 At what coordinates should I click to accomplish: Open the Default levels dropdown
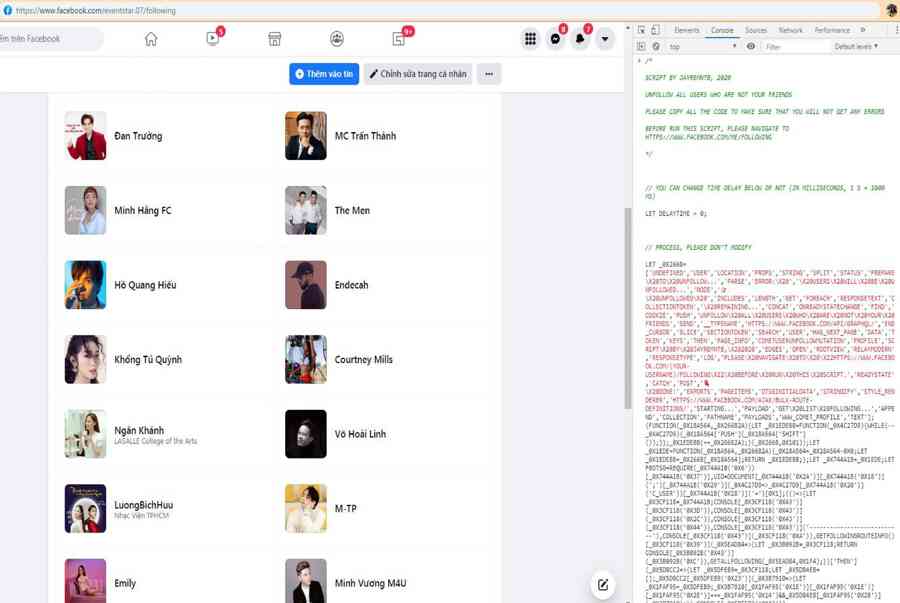856,46
